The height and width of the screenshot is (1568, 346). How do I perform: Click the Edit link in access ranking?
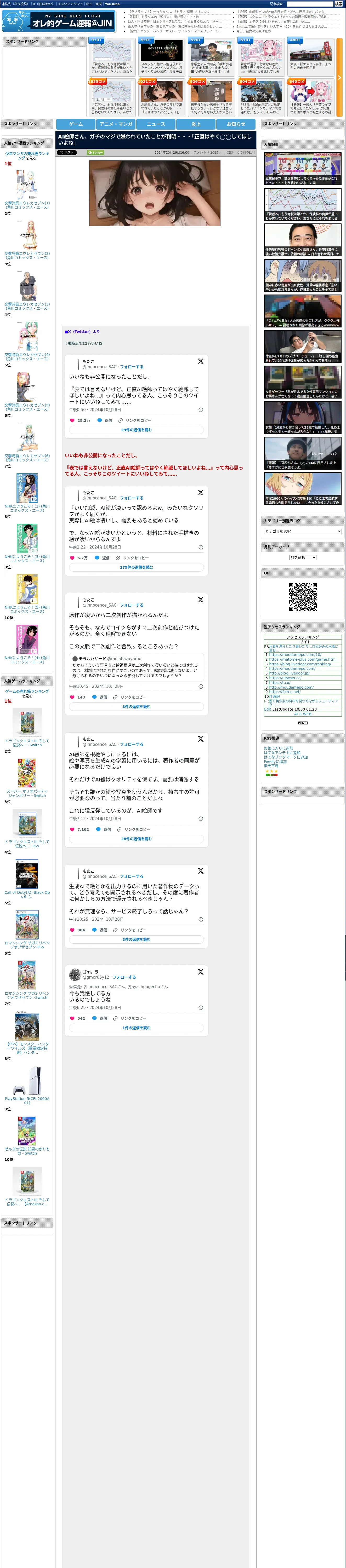[x=268, y=709]
